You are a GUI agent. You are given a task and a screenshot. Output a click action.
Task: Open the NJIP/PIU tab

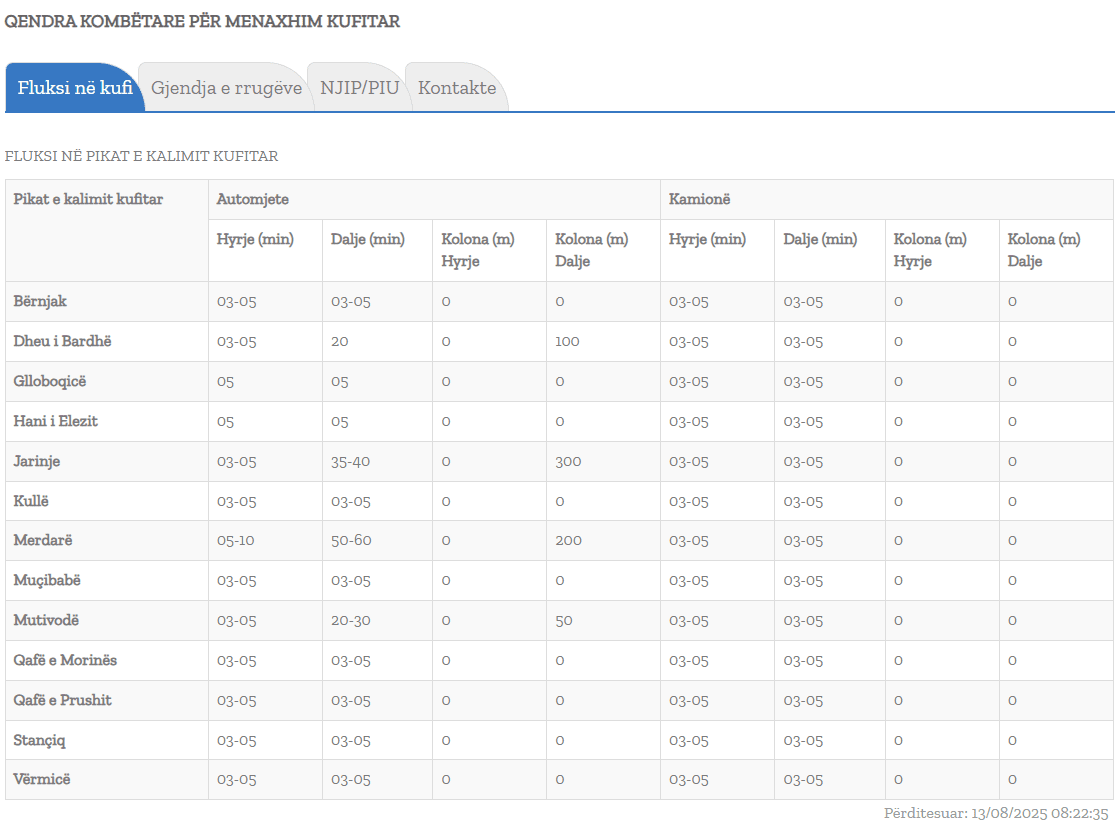pyautogui.click(x=359, y=88)
